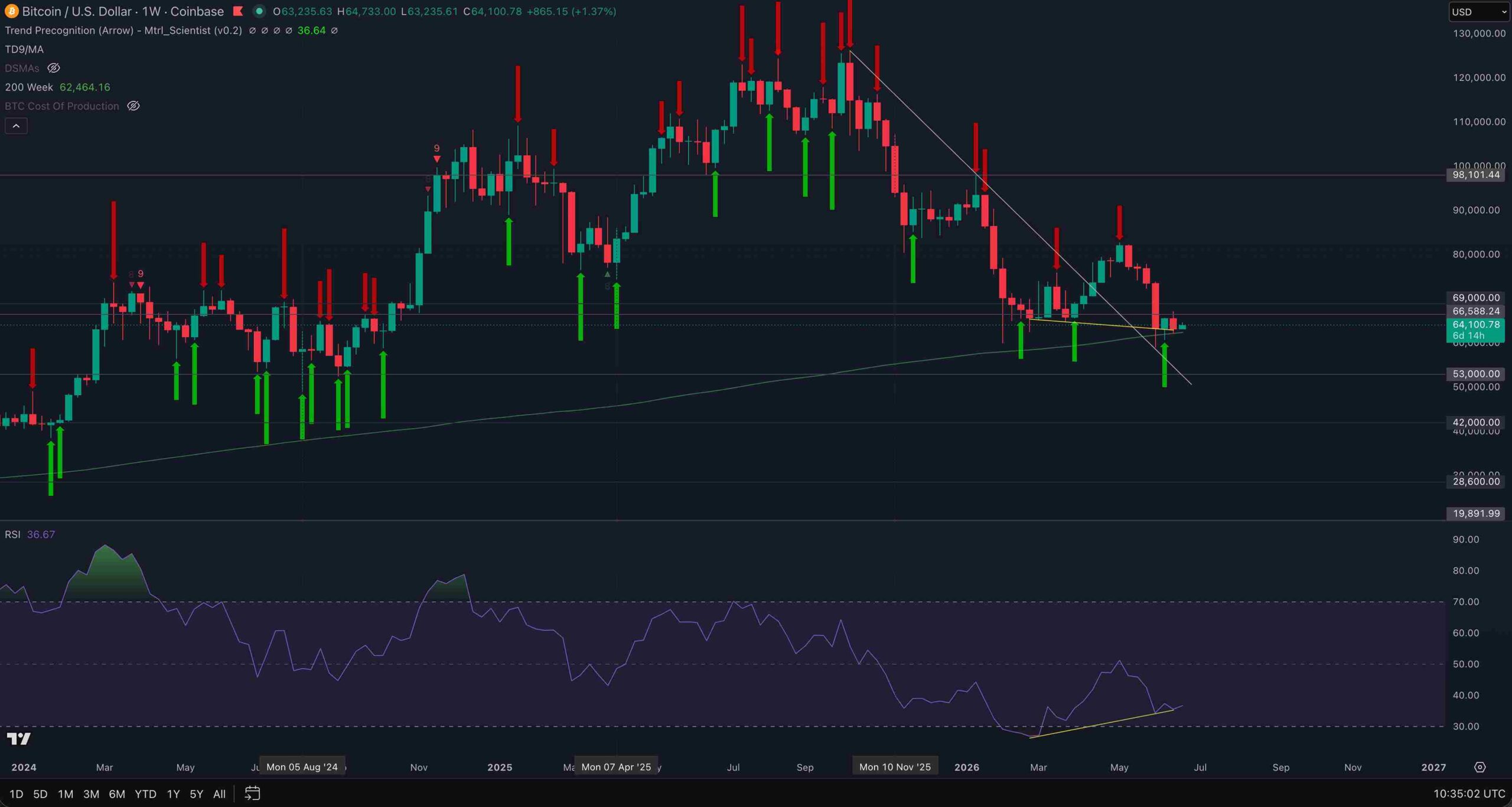Click the 53,000.00 price level label
This screenshot has width=1512, height=807.
[x=1476, y=374]
